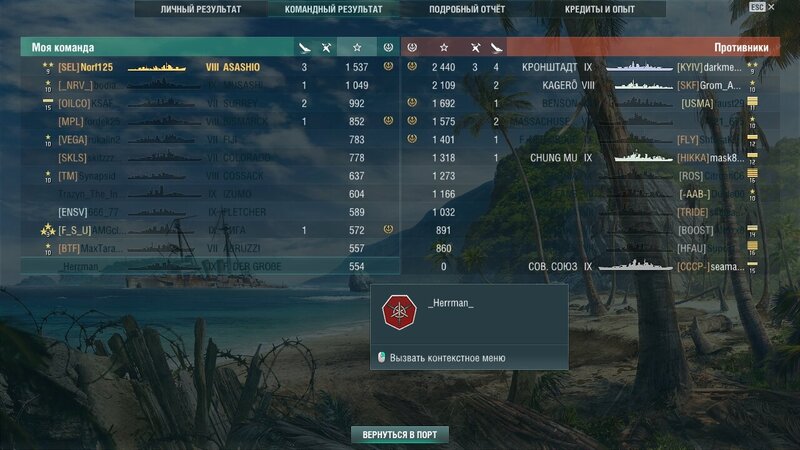800x450 pixels.
Task: Sort my team by ships destroyed icon
Action: 327,47
